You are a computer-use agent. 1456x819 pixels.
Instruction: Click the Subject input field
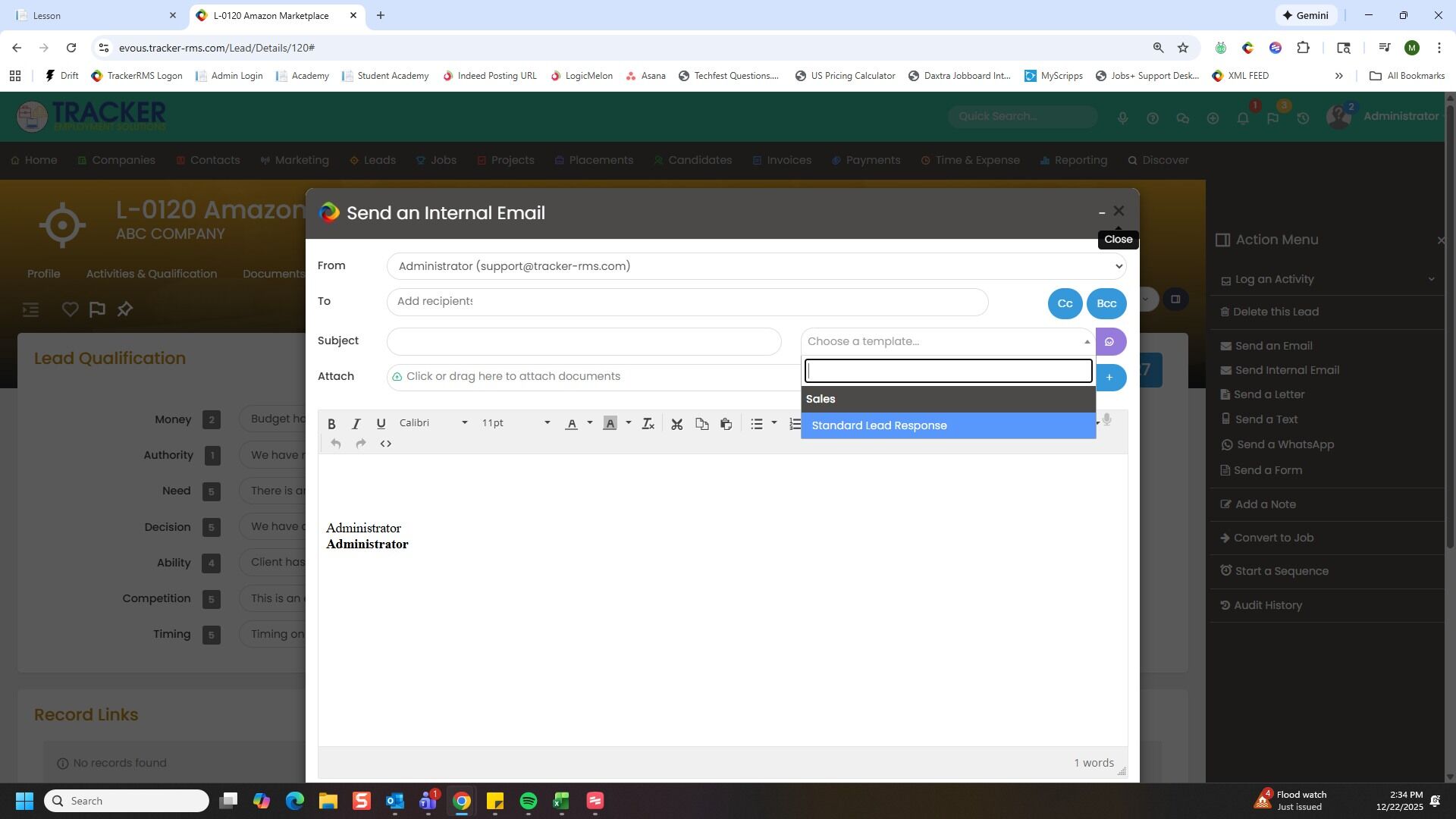coord(583,342)
